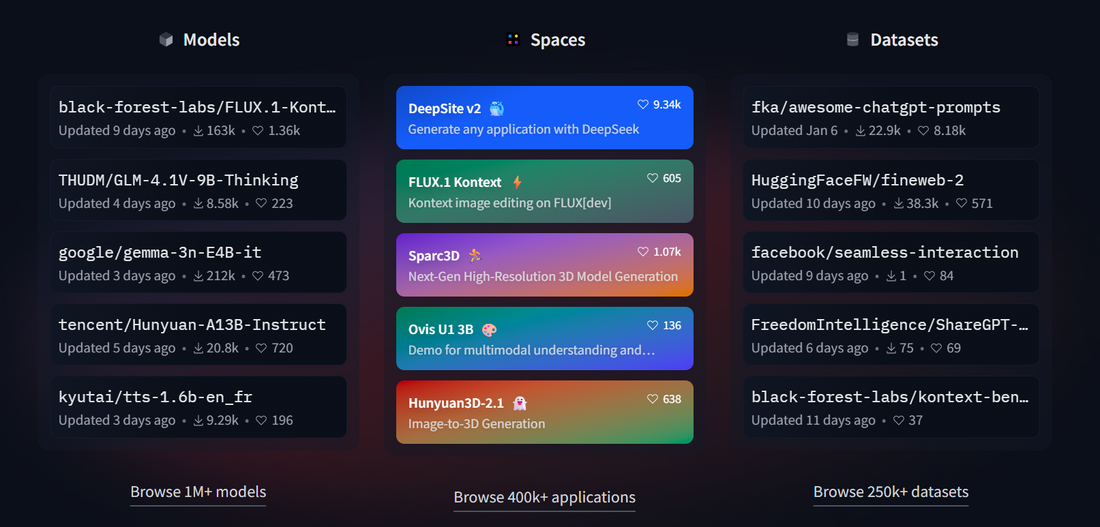Open the Browse 400k+ applications link
This screenshot has width=1100, height=527.
[x=544, y=497]
